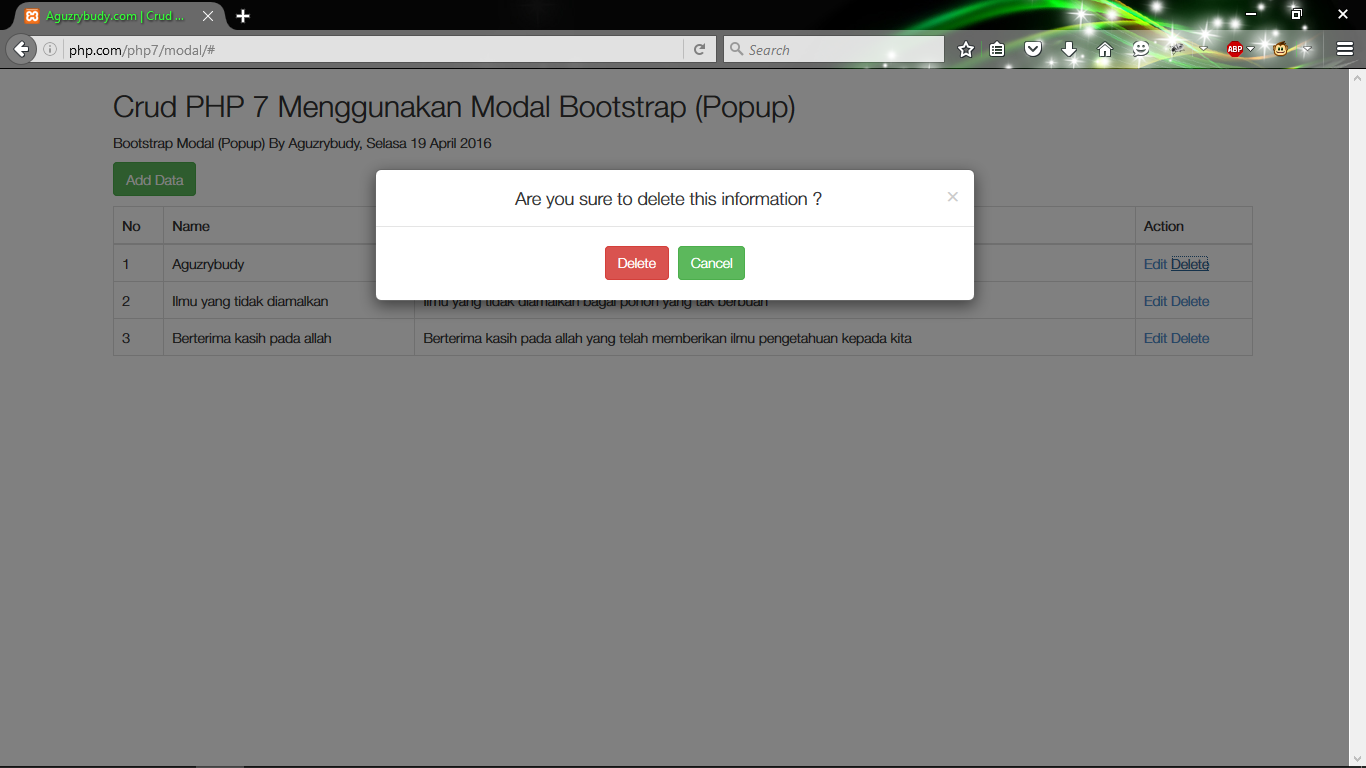This screenshot has height=768, width=1366.
Task: Save page to Pocket
Action: [1033, 48]
